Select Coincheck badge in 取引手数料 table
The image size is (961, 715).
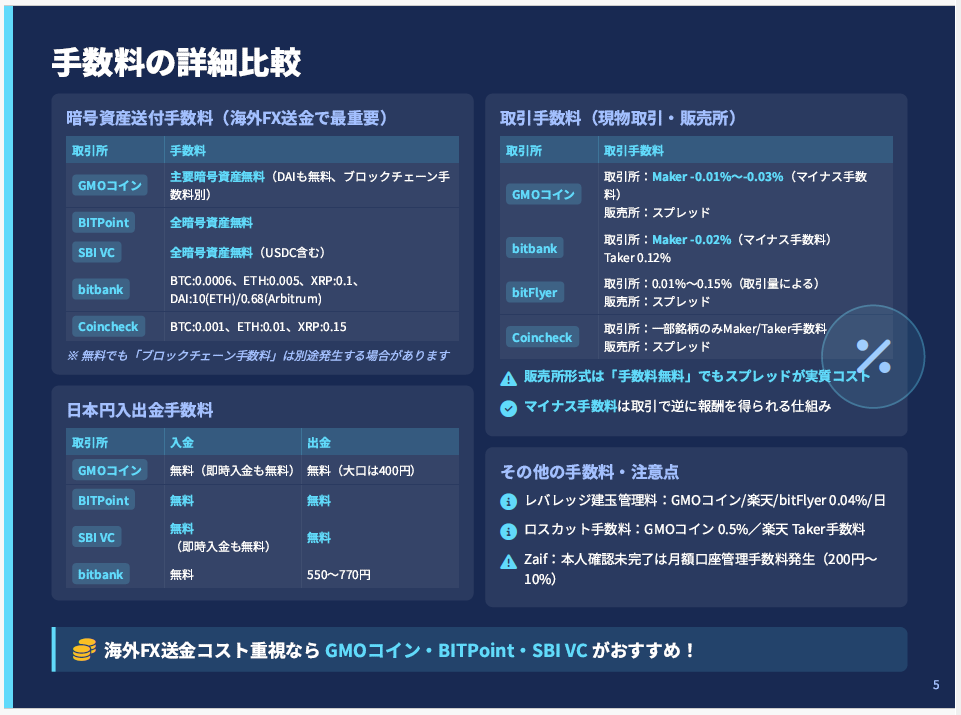coord(542,337)
